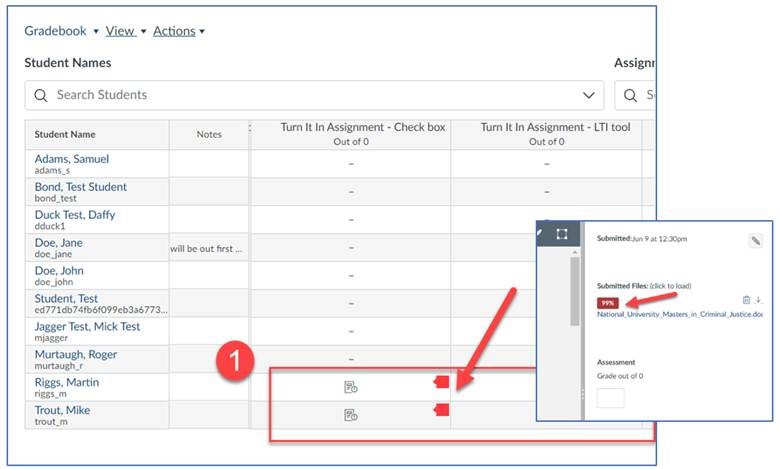Select the Notes cell for Doe, Jane
The height and width of the screenshot is (469, 780).
point(208,248)
